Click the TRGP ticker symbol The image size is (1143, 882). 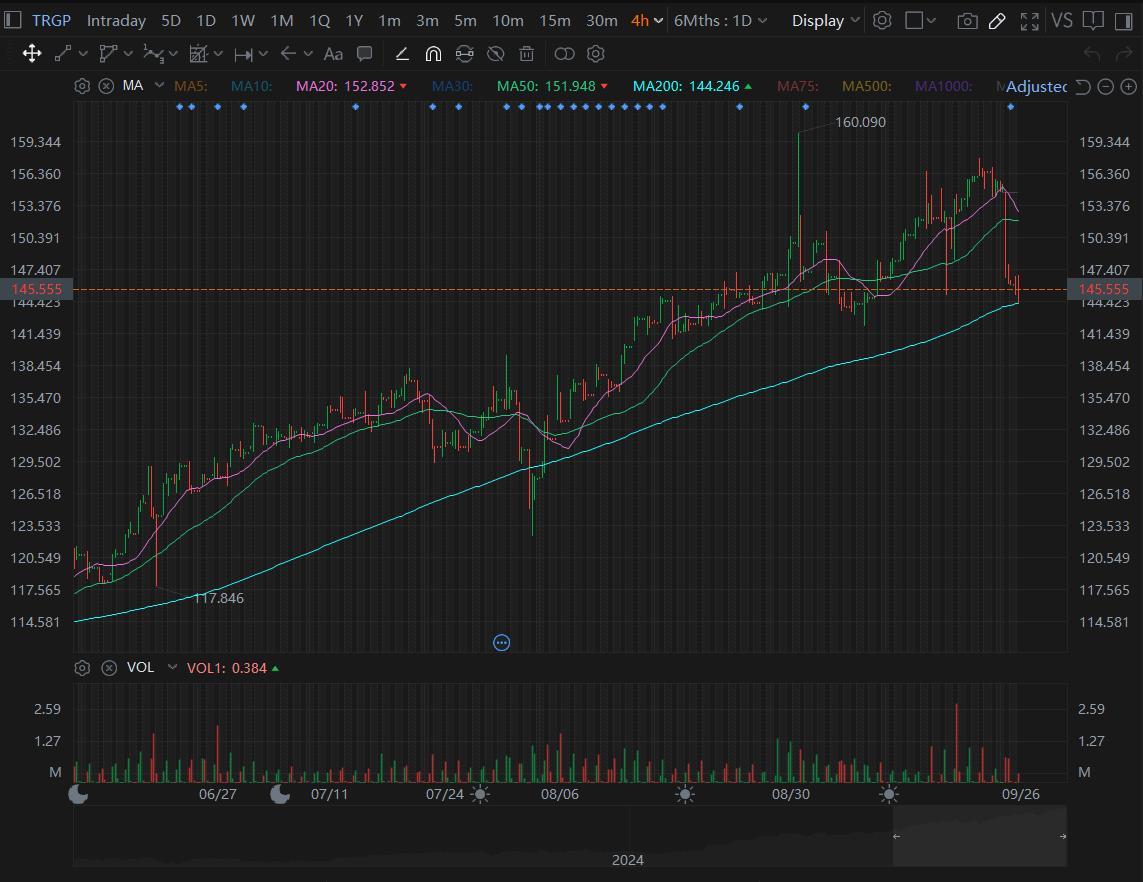[x=51, y=20]
